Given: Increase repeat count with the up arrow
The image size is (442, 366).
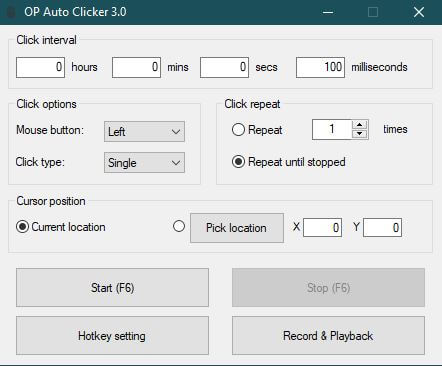Looking at the screenshot, I should [x=359, y=125].
